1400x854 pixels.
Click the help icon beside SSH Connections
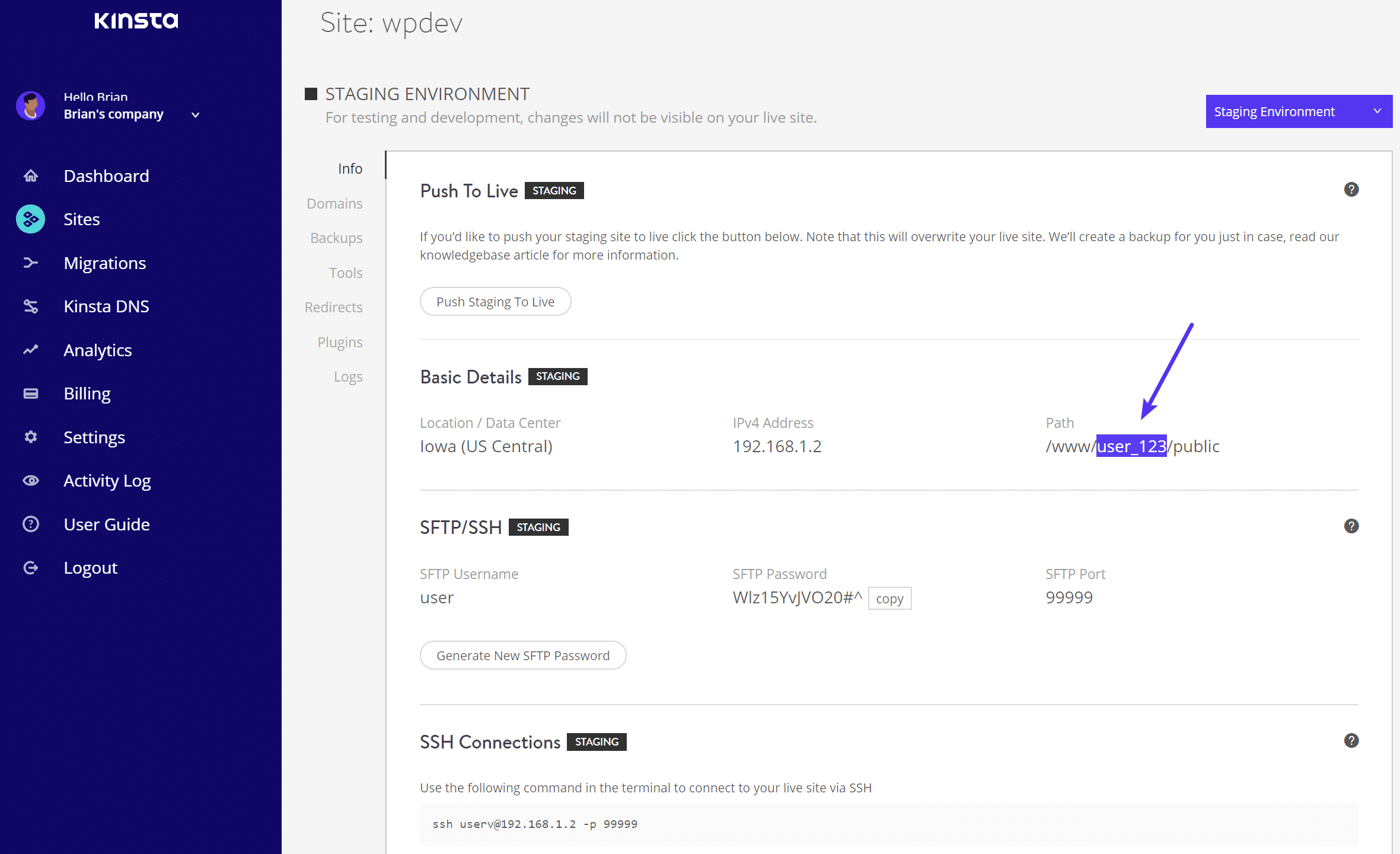1351,741
